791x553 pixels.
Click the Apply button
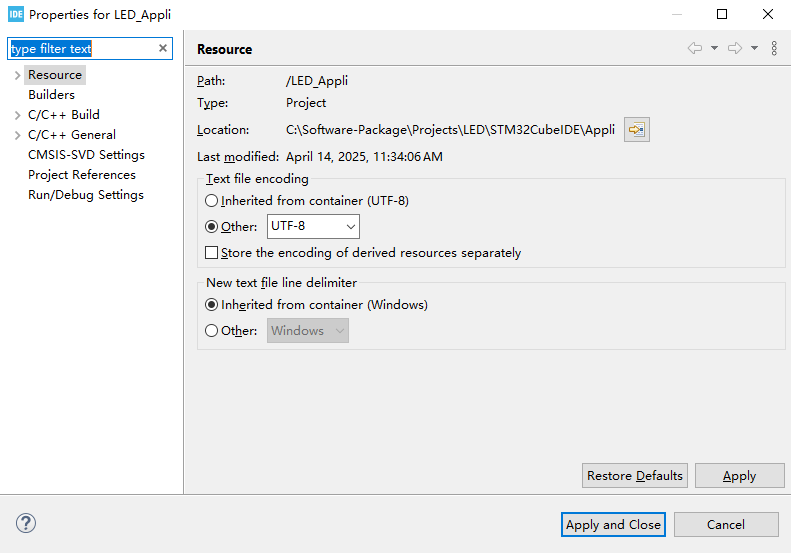tap(740, 475)
